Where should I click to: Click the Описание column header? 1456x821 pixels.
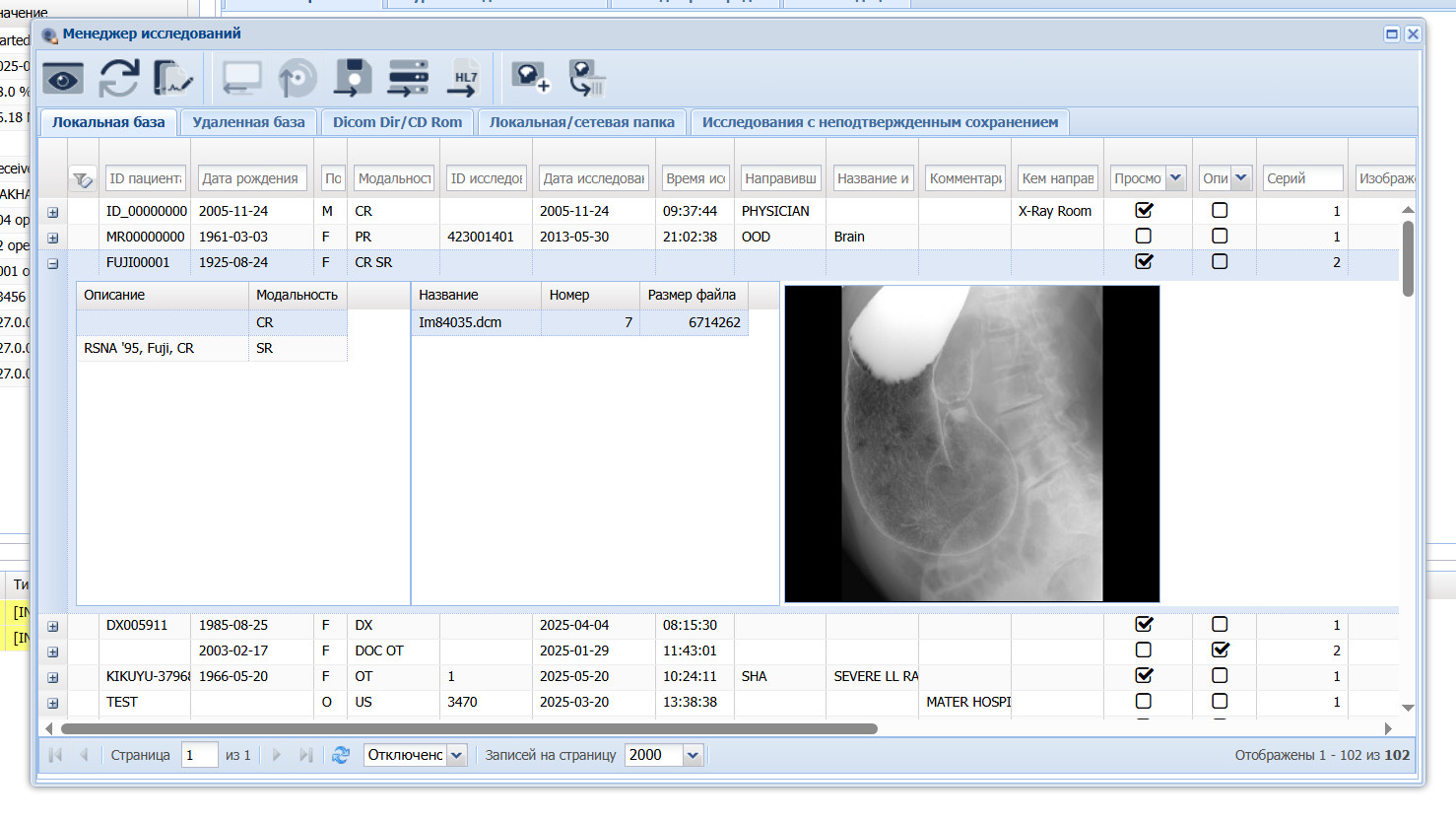[163, 295]
